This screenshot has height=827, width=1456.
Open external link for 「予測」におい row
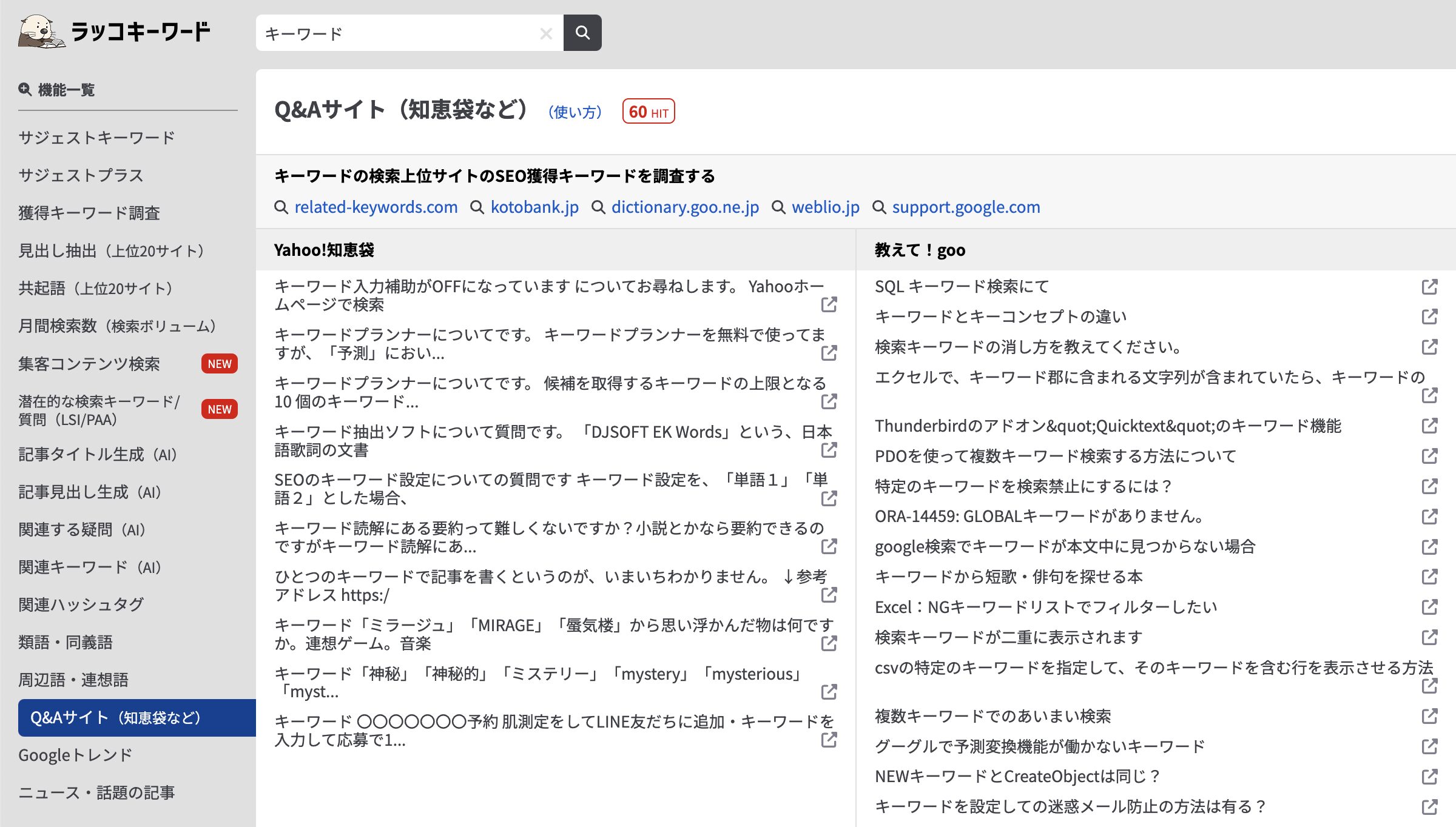(829, 353)
